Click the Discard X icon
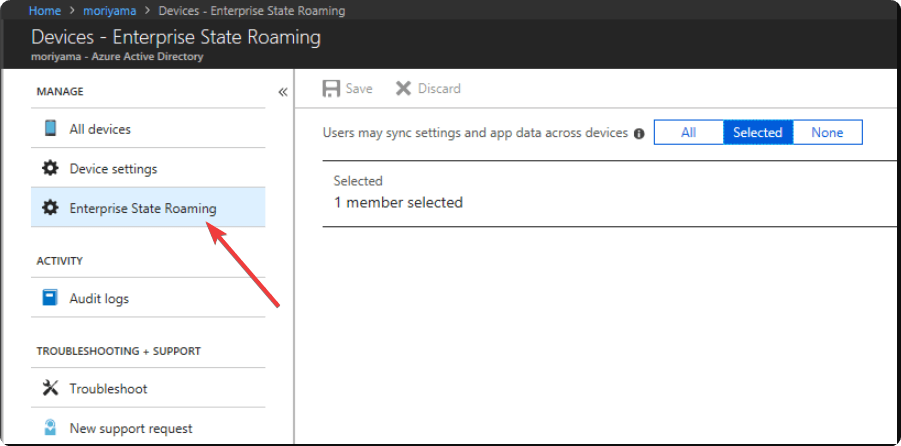Image resolution: width=901 pixels, height=446 pixels. (x=403, y=89)
